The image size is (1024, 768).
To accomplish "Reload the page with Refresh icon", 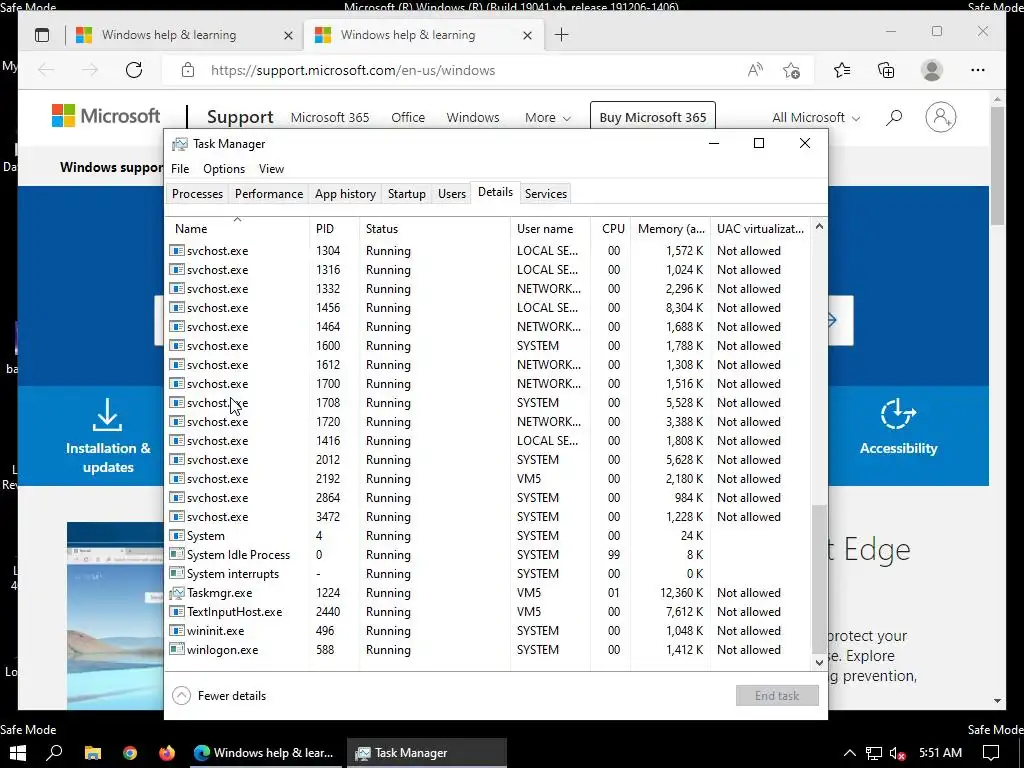I will [134, 70].
